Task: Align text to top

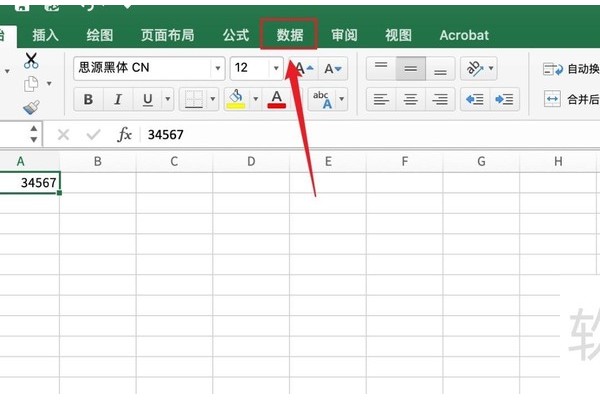Action: tap(381, 69)
